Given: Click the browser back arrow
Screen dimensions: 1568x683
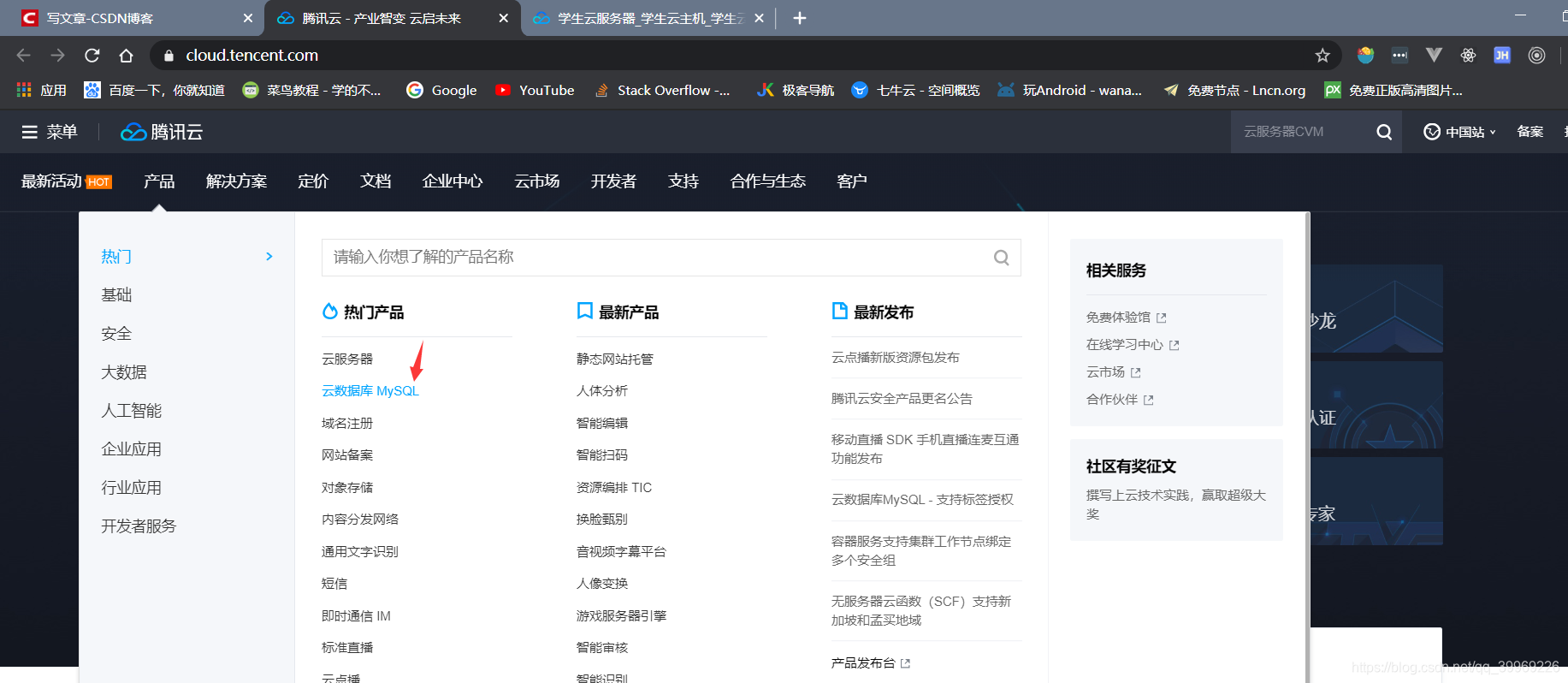Looking at the screenshot, I should tap(23, 55).
